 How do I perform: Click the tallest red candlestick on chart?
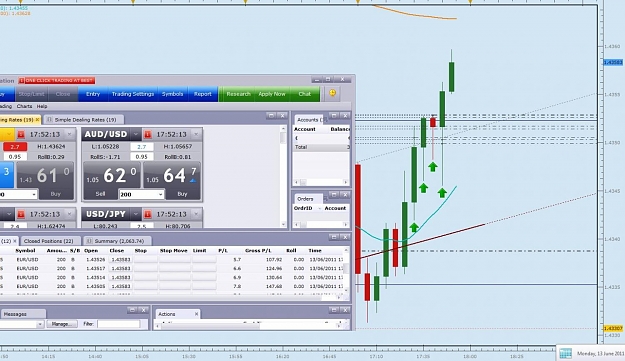pyautogui.click(x=358, y=219)
